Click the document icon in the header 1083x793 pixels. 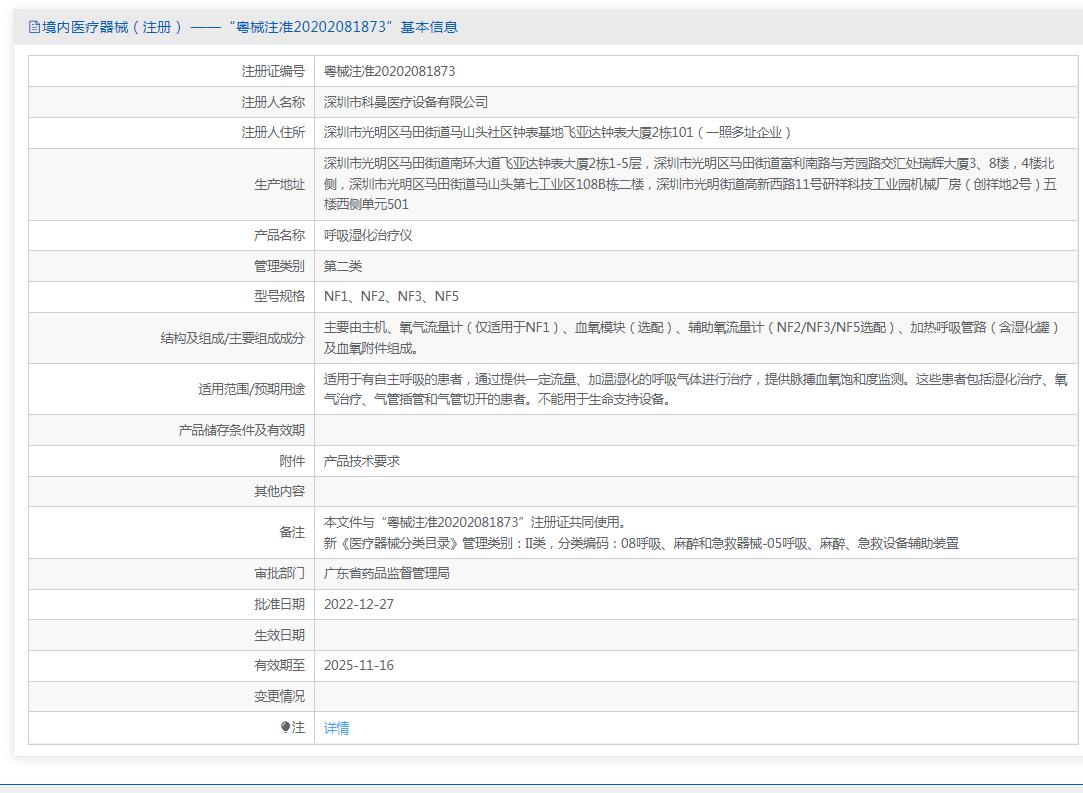tap(35, 27)
